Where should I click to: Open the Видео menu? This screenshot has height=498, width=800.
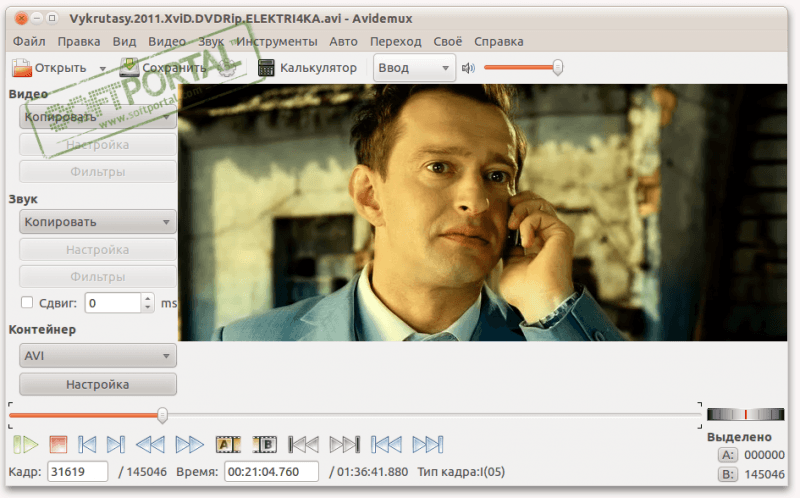pos(167,41)
